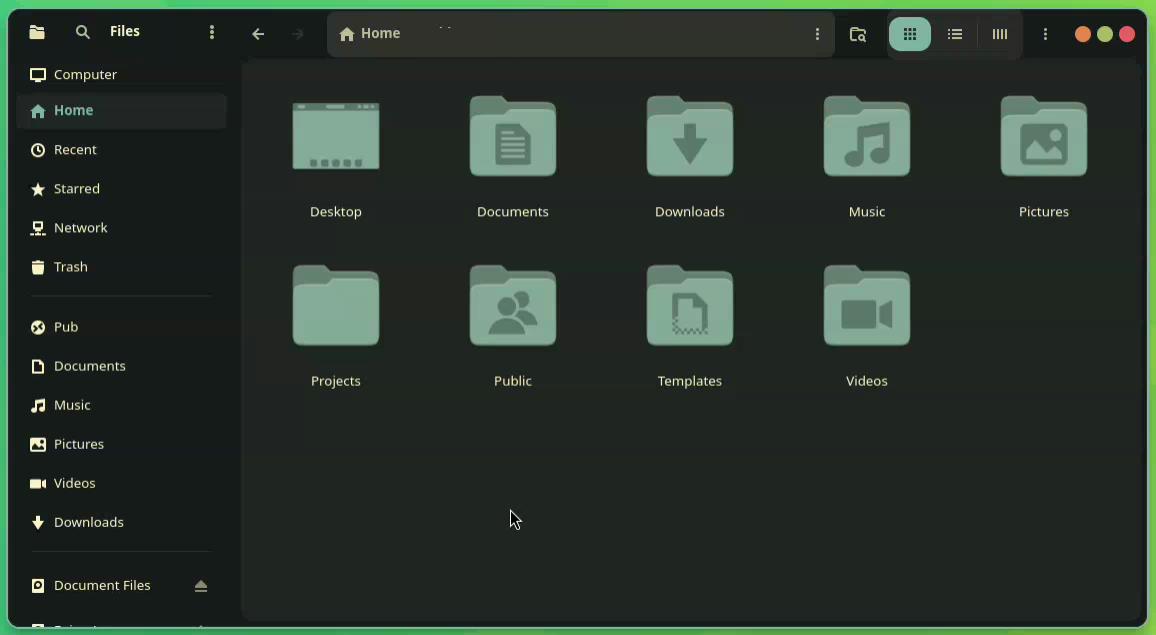Click the orange minimize window button
The image size is (1156, 635).
[x=1082, y=34]
